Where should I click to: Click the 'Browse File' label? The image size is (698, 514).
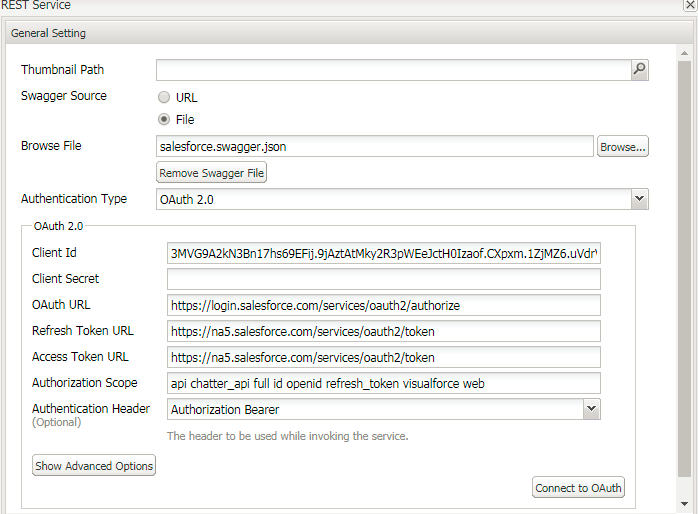coord(51,146)
